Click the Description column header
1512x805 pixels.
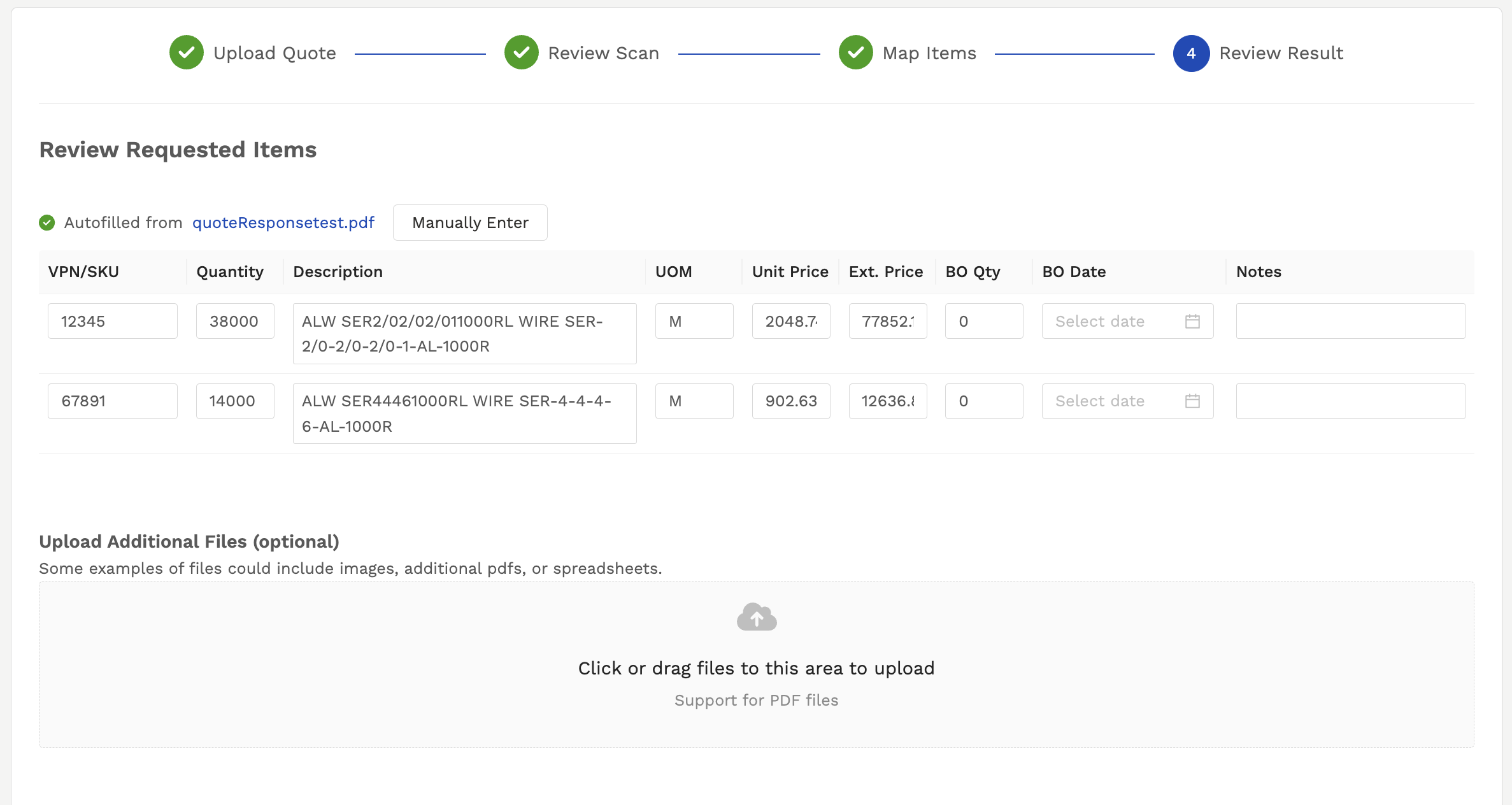pyautogui.click(x=338, y=272)
